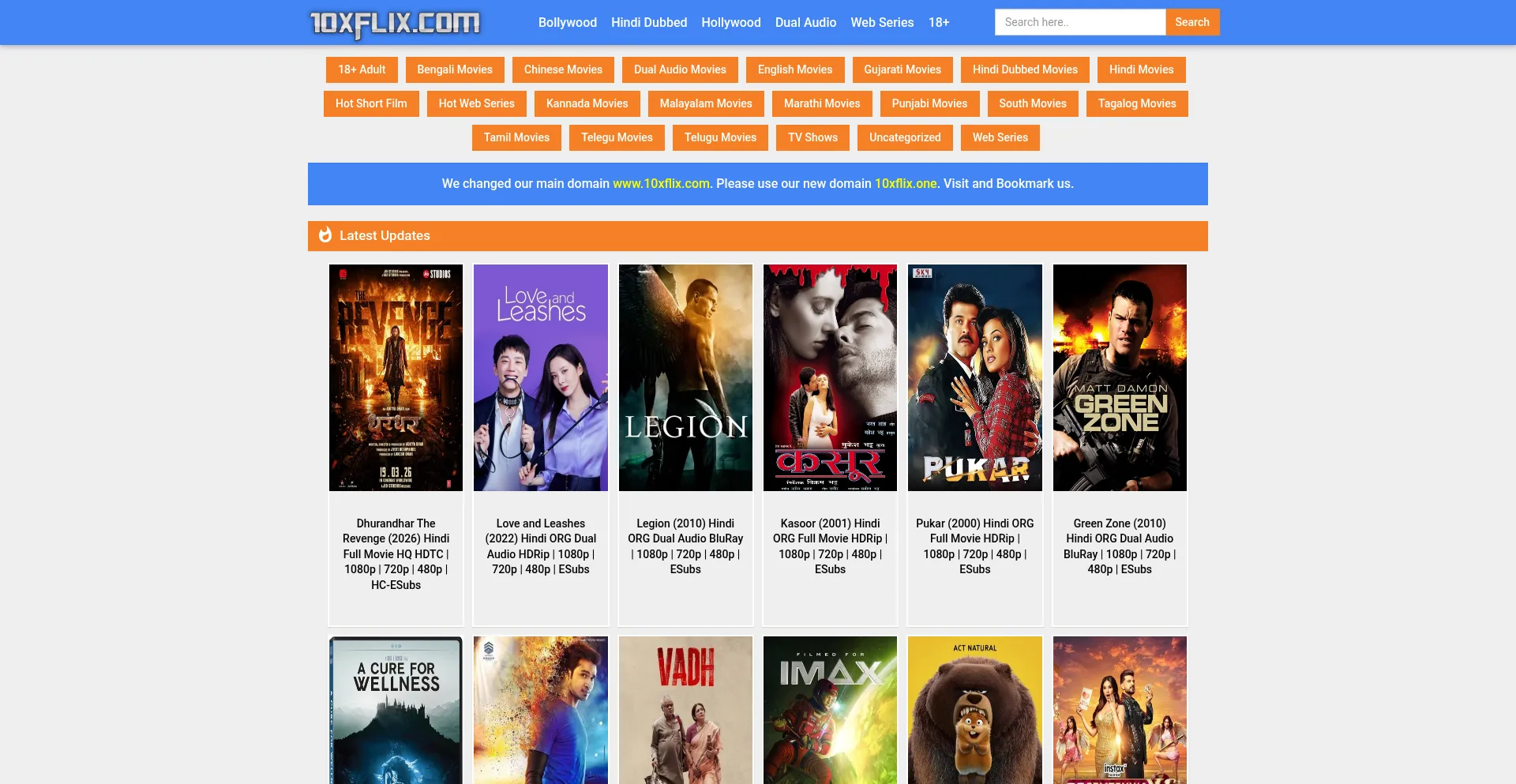Select the South Movies category
This screenshot has height=784, width=1516.
point(1032,103)
